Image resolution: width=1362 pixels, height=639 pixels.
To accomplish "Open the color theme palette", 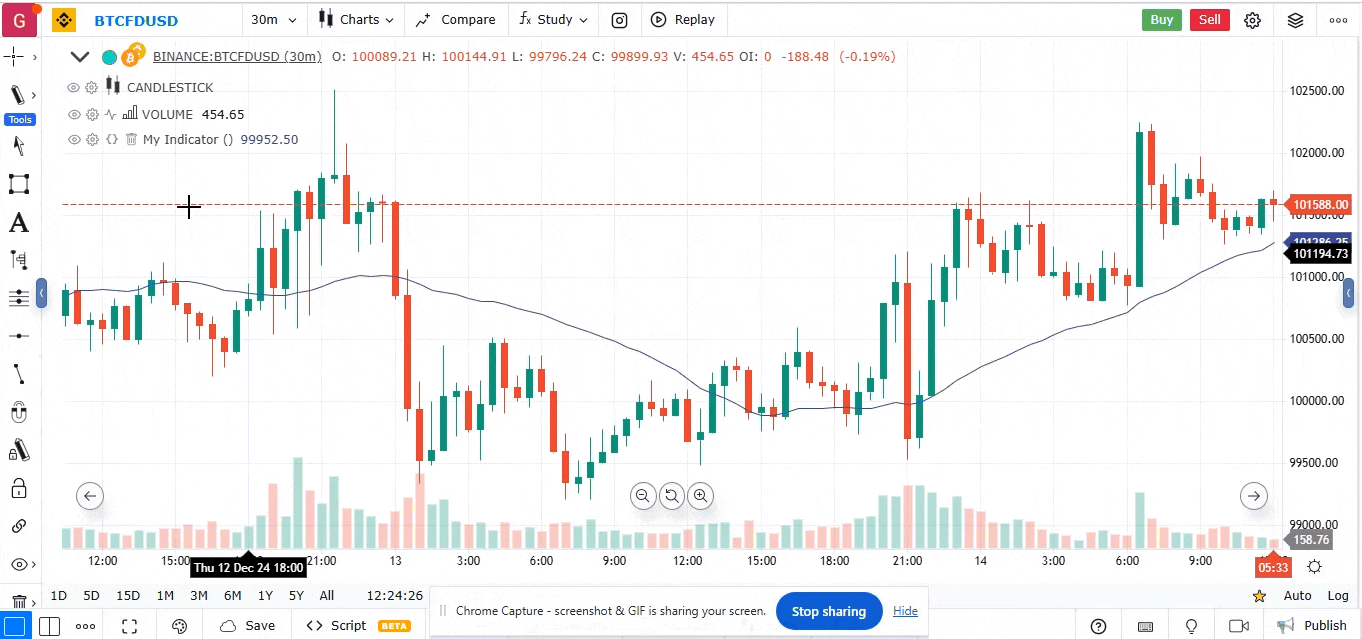I will click(180, 626).
